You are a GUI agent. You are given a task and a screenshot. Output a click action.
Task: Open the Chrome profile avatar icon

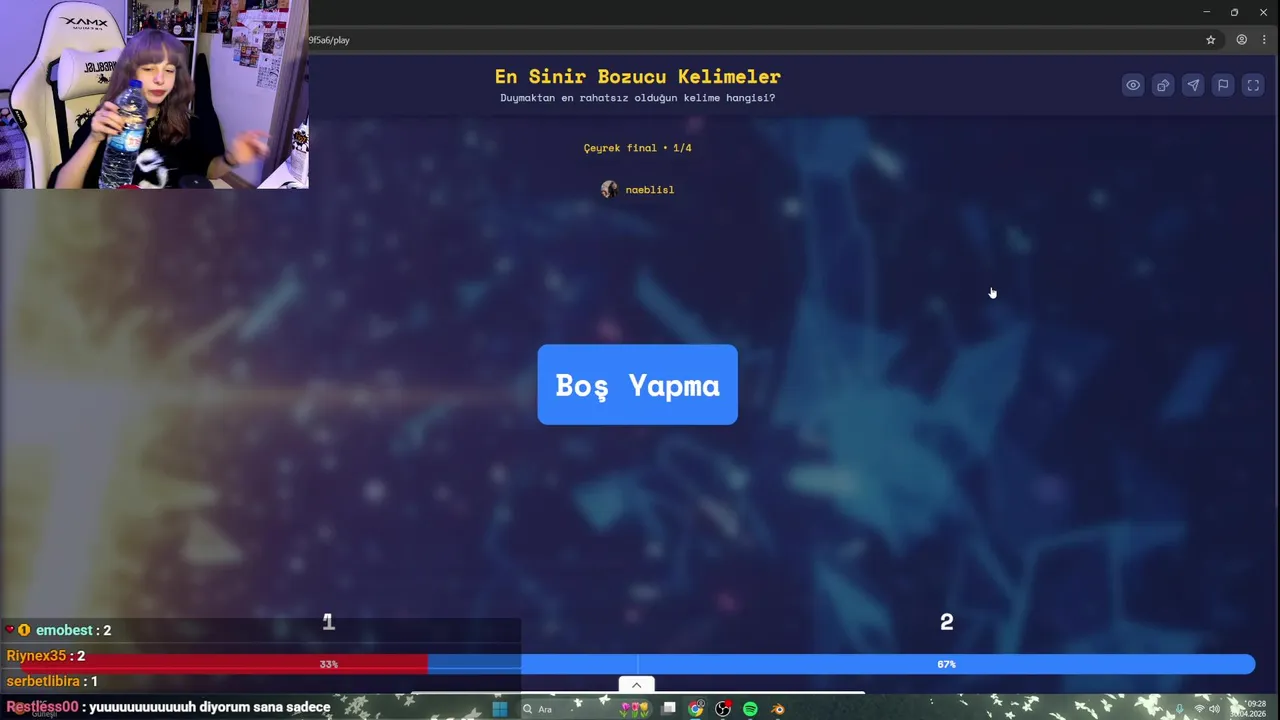click(1241, 40)
